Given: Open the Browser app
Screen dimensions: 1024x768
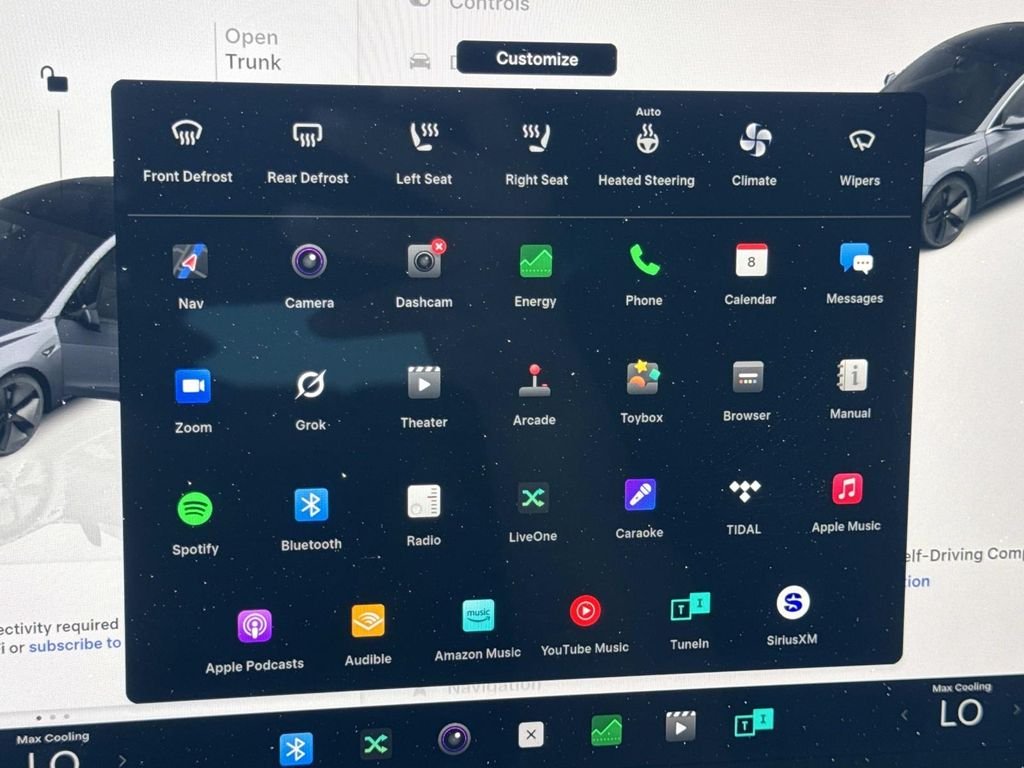Looking at the screenshot, I should click(747, 390).
